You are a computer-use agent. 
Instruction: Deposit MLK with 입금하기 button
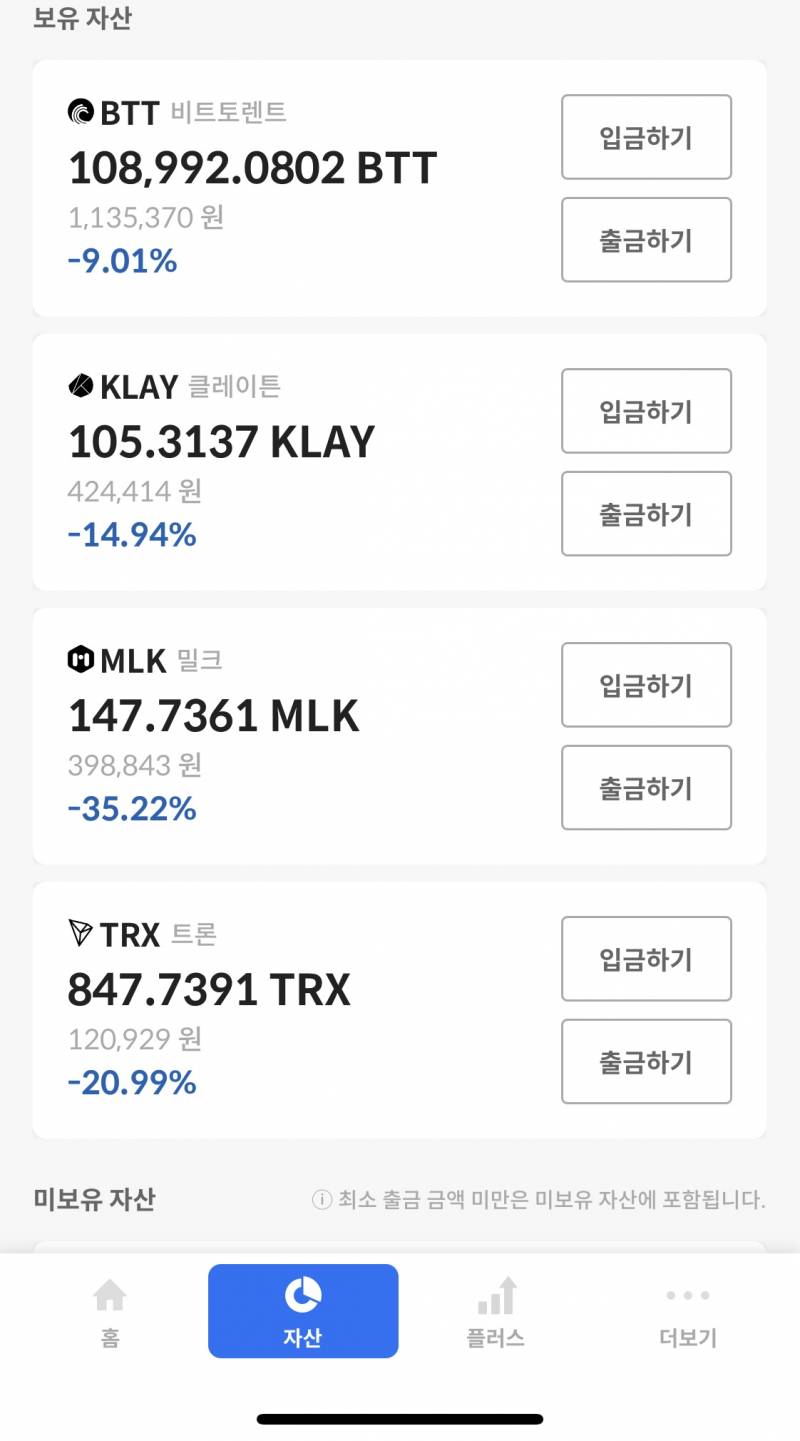646,685
